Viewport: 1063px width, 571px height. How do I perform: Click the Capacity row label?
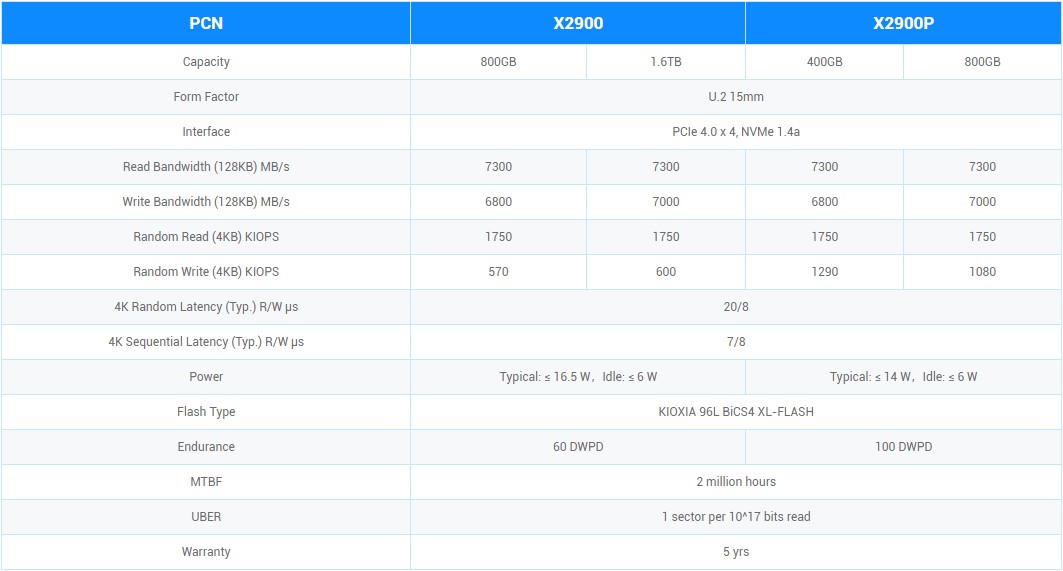pos(206,62)
